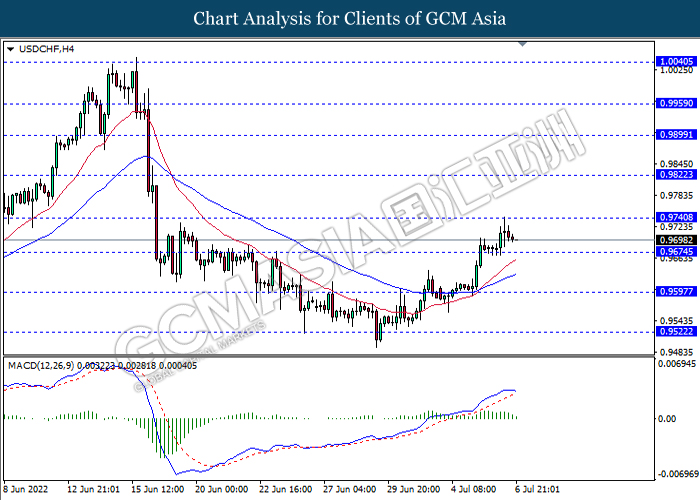The image size is (700, 500).
Task: Click the MACD 0.00 zero scale value
Action: click(667, 419)
